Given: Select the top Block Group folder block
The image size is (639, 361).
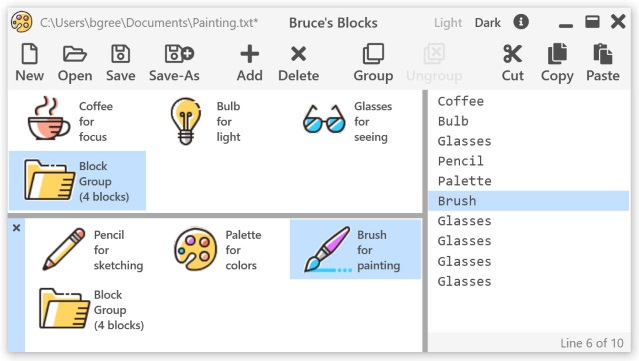Looking at the screenshot, I should click(x=77, y=181).
